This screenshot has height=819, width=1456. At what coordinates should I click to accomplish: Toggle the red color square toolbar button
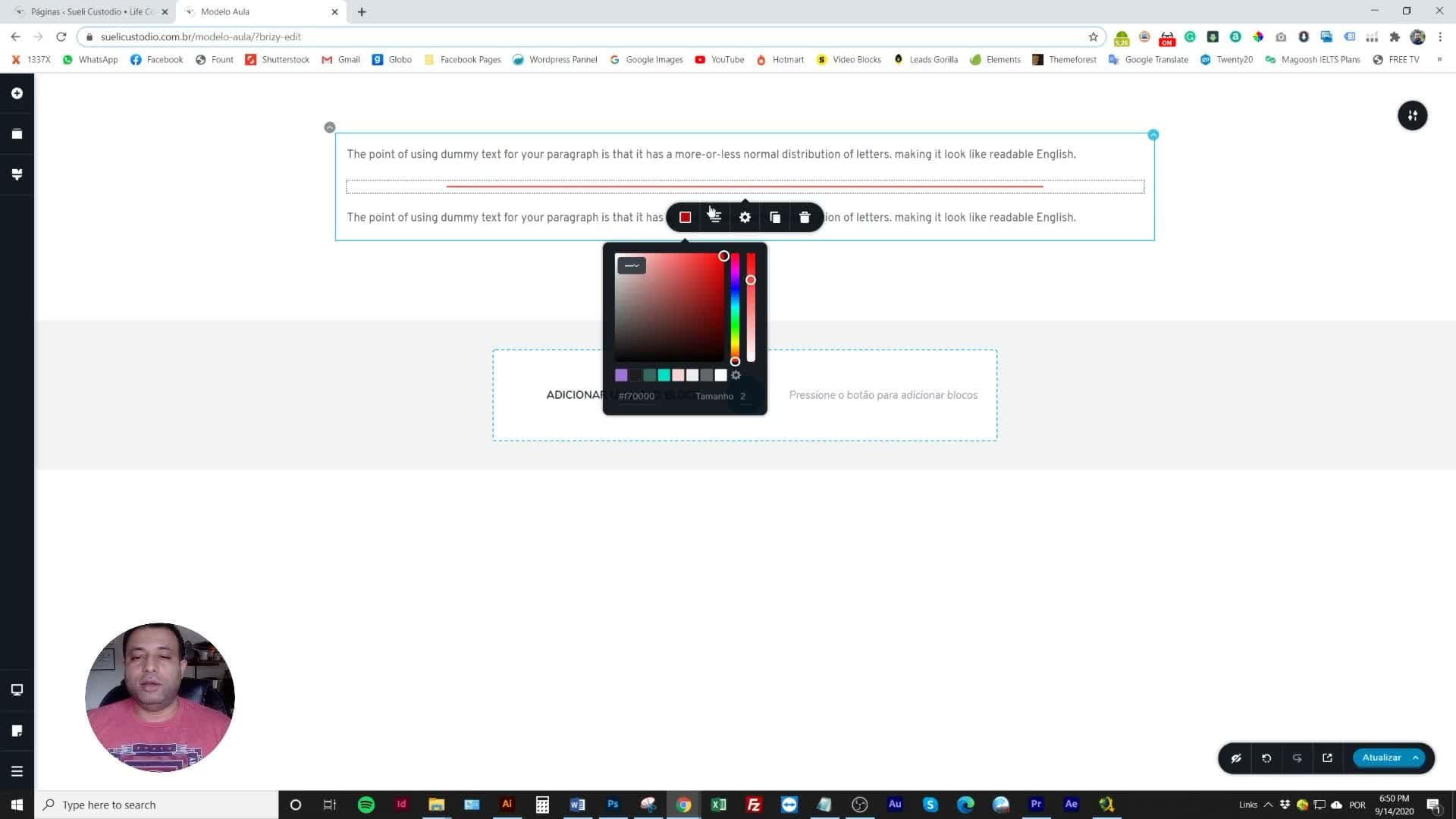click(685, 218)
